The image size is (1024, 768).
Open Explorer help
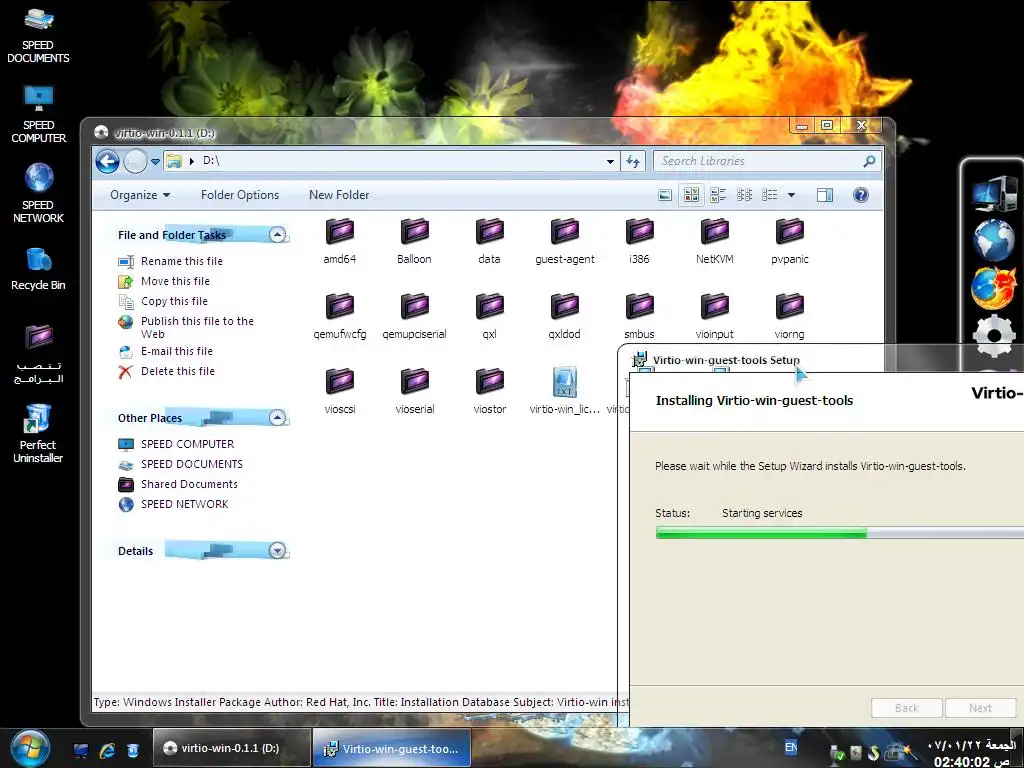pos(861,195)
